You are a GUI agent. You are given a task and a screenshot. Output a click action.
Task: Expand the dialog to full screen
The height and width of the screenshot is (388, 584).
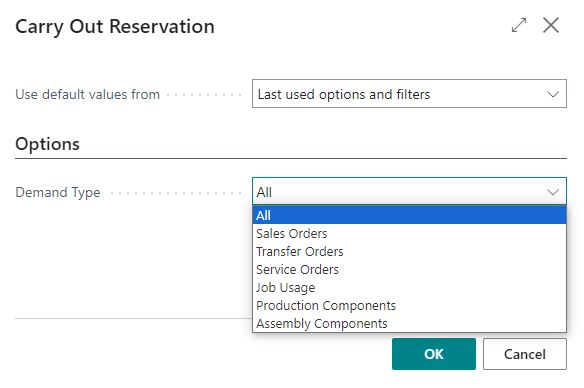point(519,25)
